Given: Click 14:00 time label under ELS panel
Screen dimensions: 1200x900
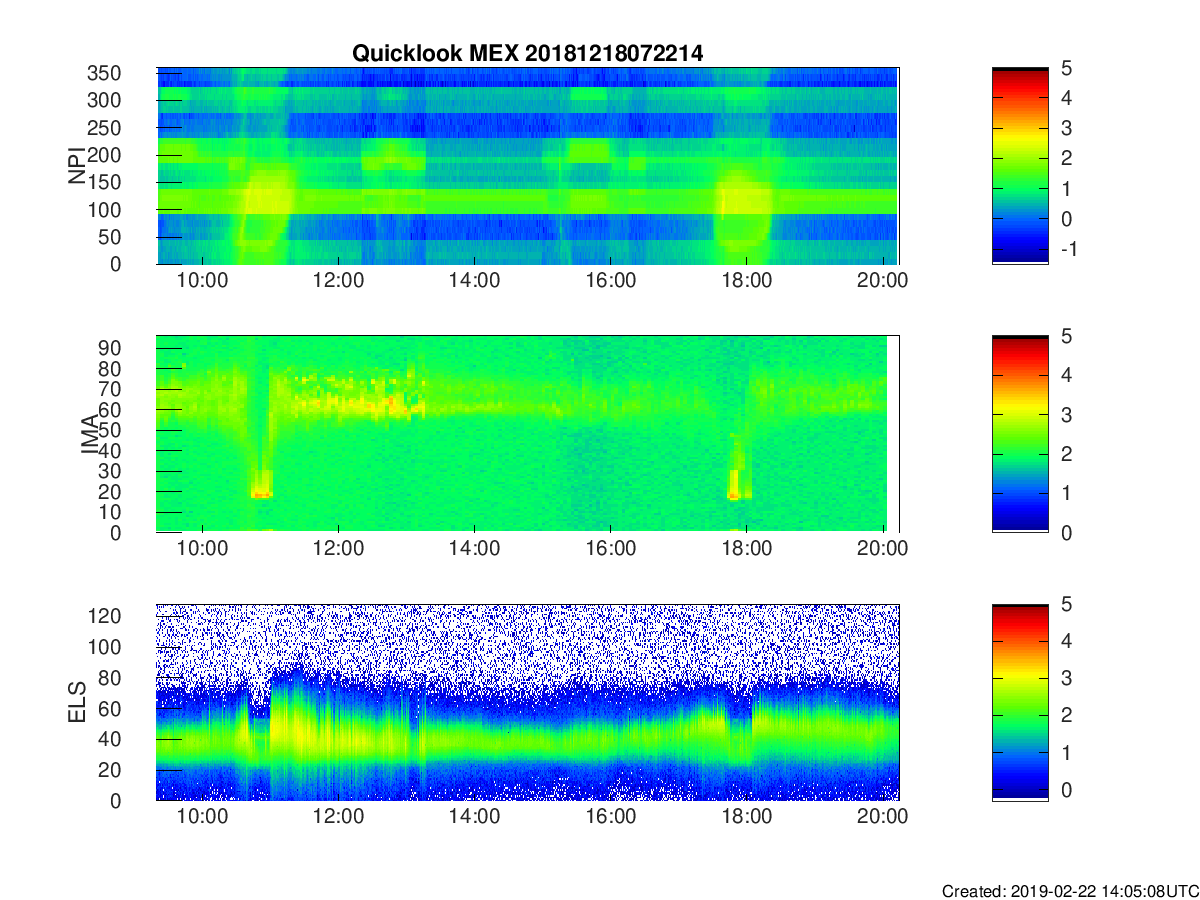Looking at the screenshot, I should click(x=475, y=819).
